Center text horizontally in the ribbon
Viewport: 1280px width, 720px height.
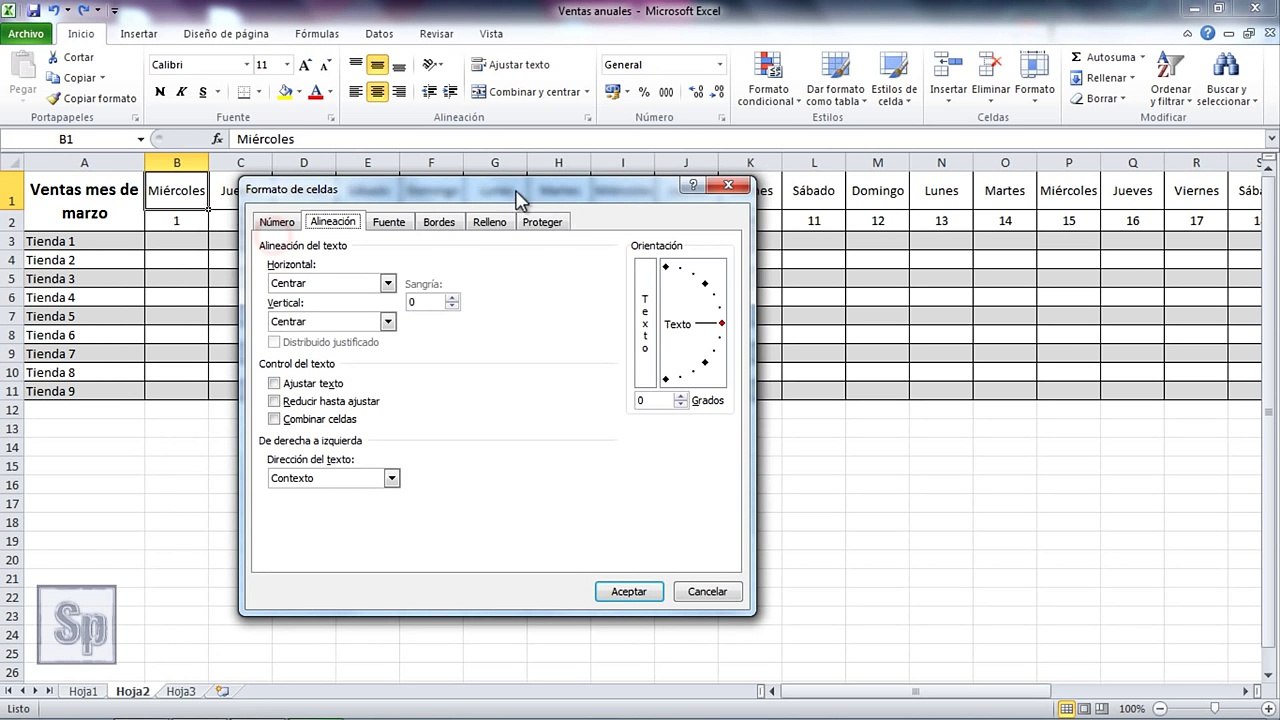(x=377, y=92)
